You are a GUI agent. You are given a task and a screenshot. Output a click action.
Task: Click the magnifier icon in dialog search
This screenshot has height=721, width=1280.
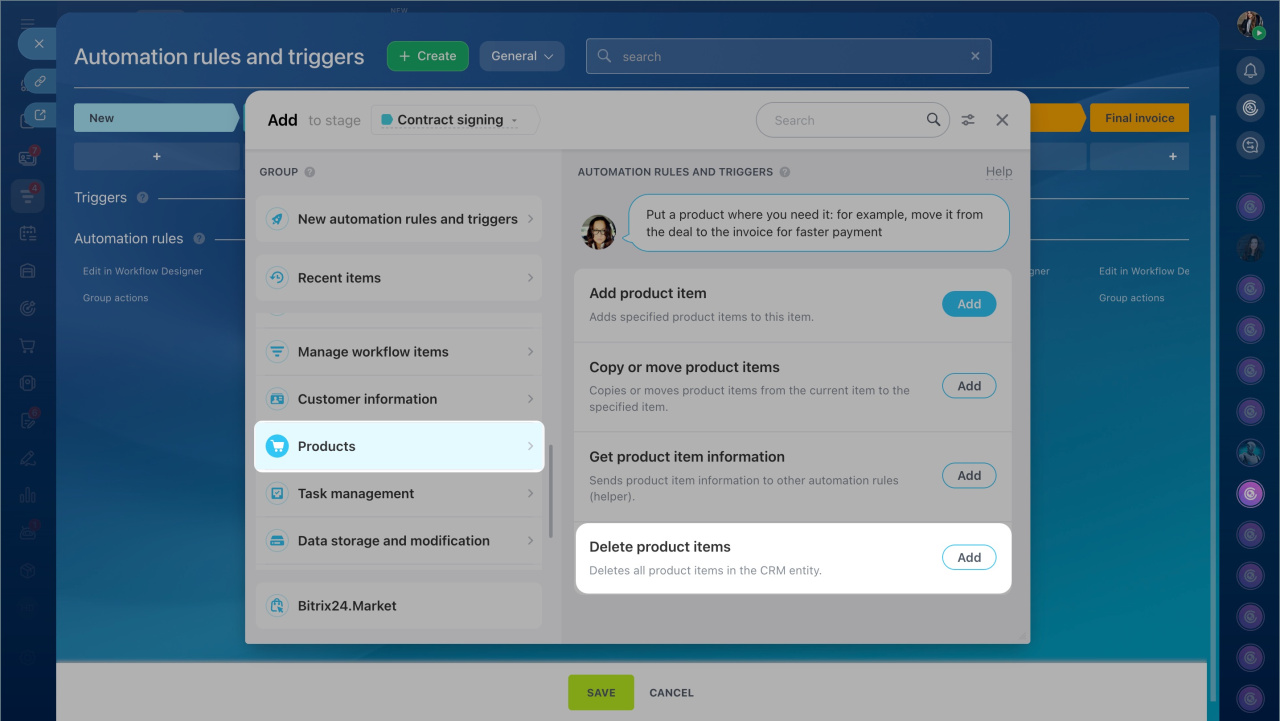pyautogui.click(x=933, y=120)
